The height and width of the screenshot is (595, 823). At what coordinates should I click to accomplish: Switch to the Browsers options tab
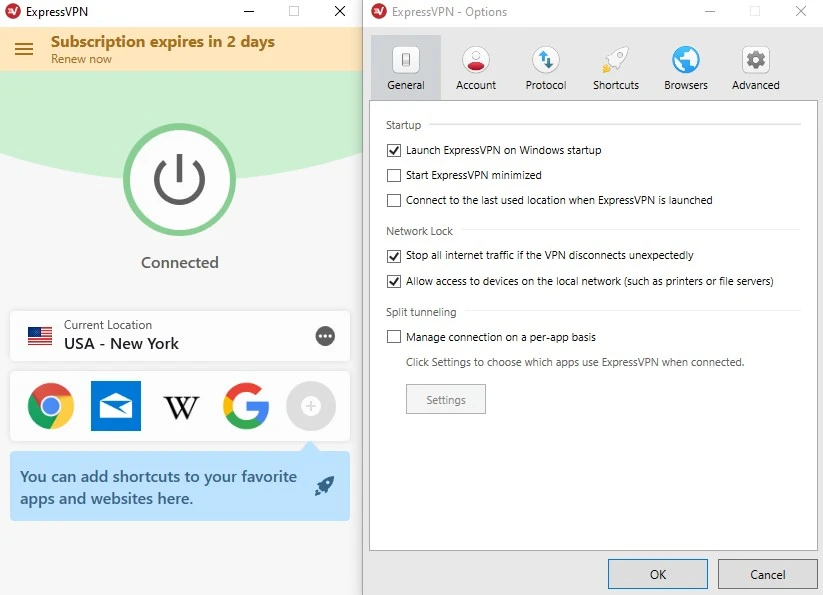click(x=685, y=68)
